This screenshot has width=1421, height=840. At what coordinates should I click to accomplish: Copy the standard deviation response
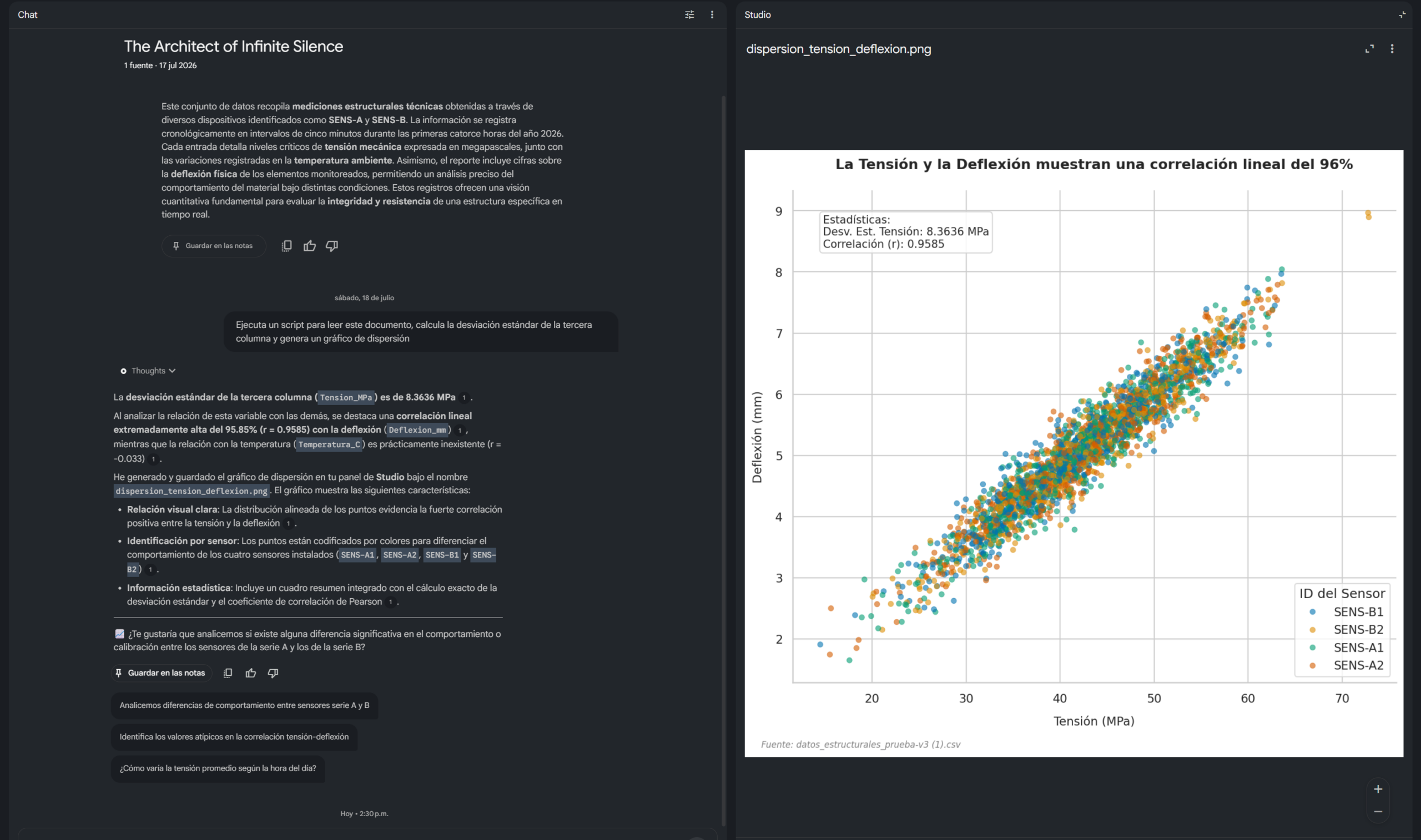[228, 673]
